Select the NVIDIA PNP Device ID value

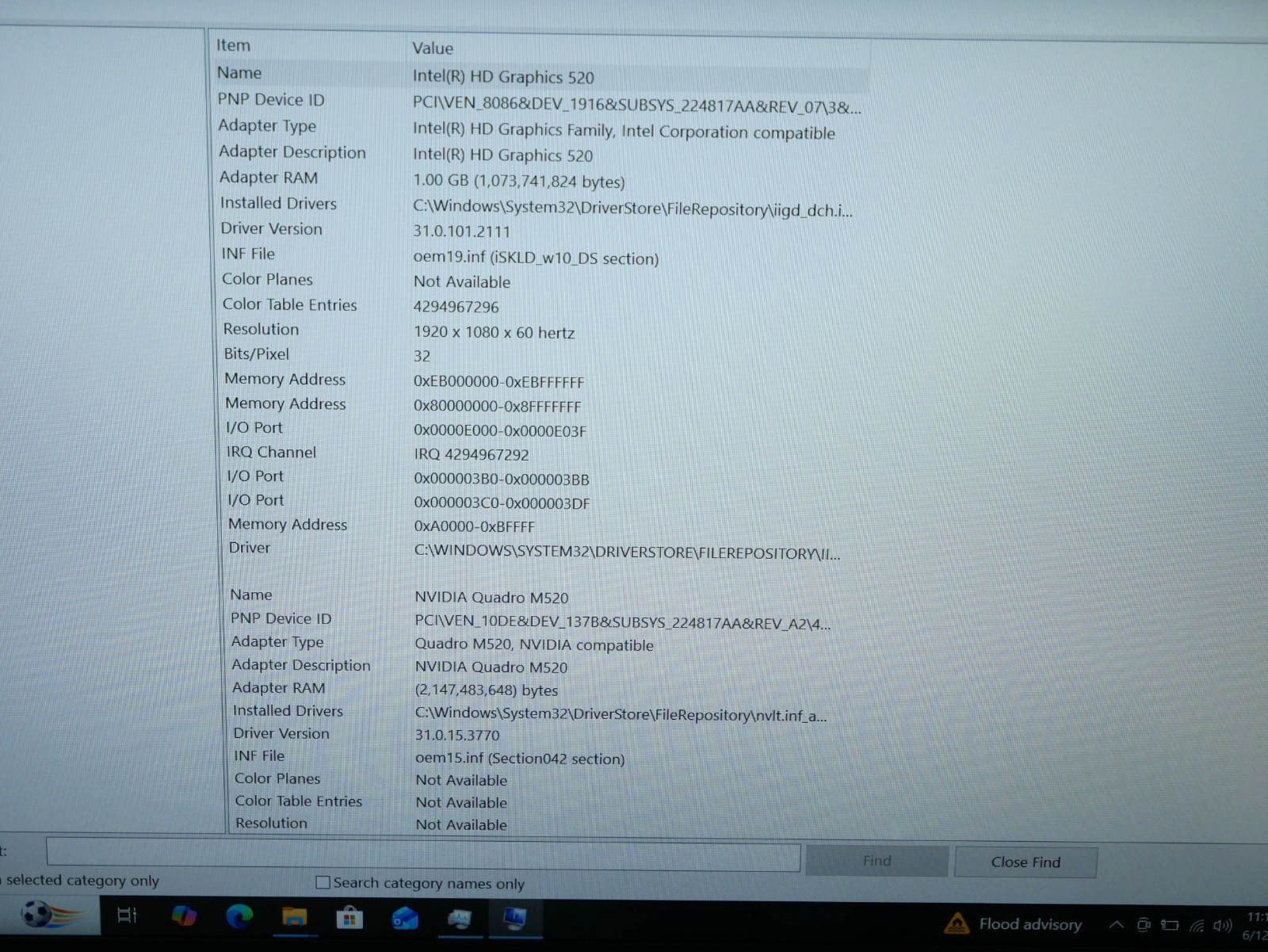(622, 622)
